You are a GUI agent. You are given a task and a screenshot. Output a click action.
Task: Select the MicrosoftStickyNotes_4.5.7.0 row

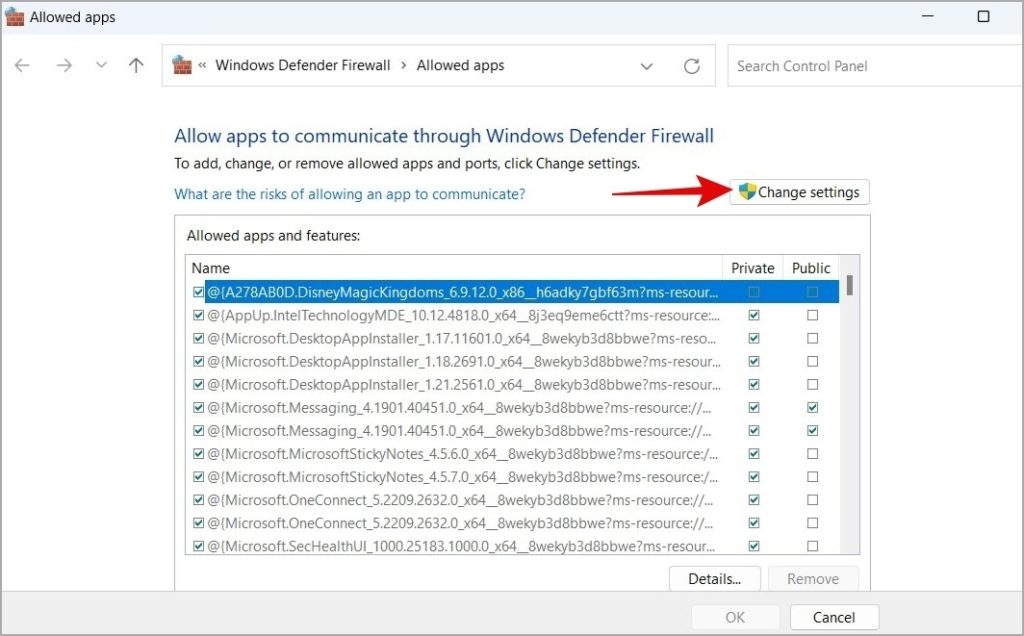pyautogui.click(x=513, y=477)
